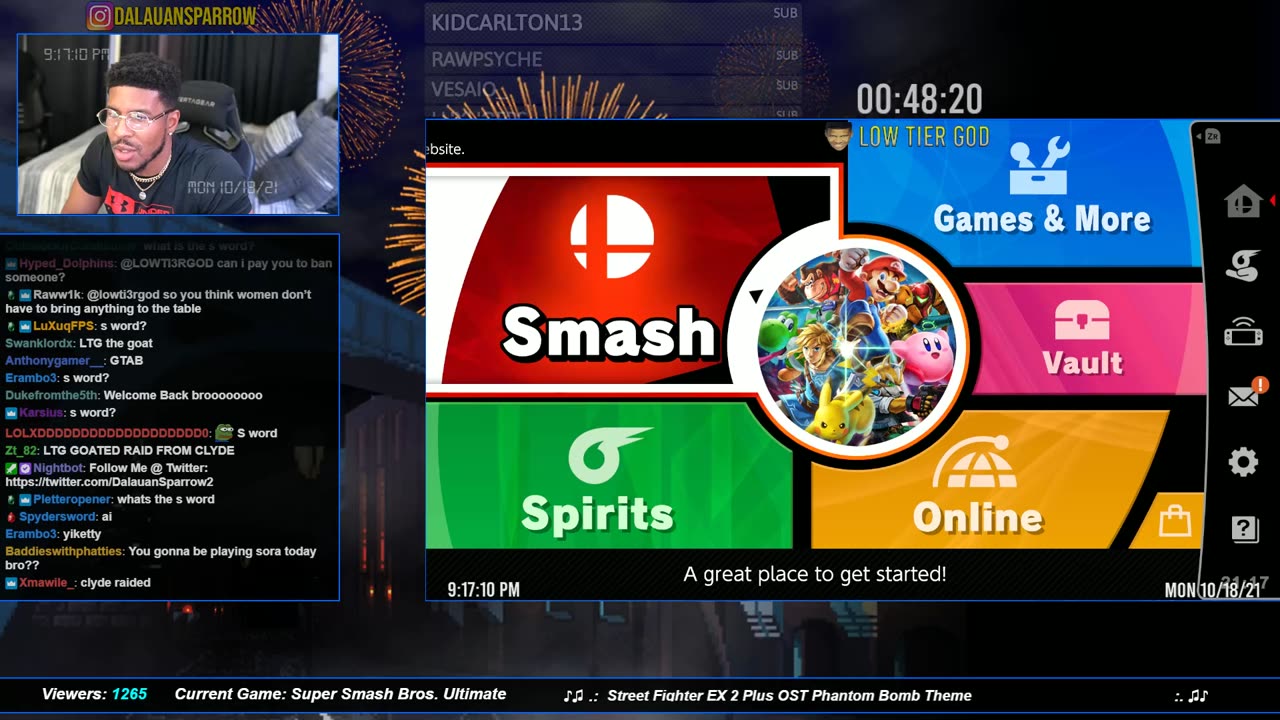
Task: Click chat username Anthonygamer__
Action: [x=54, y=361]
